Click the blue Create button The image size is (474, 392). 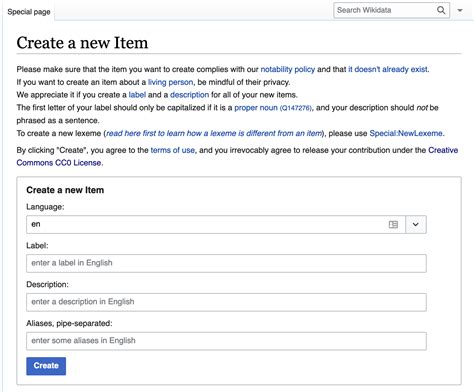coord(46,366)
